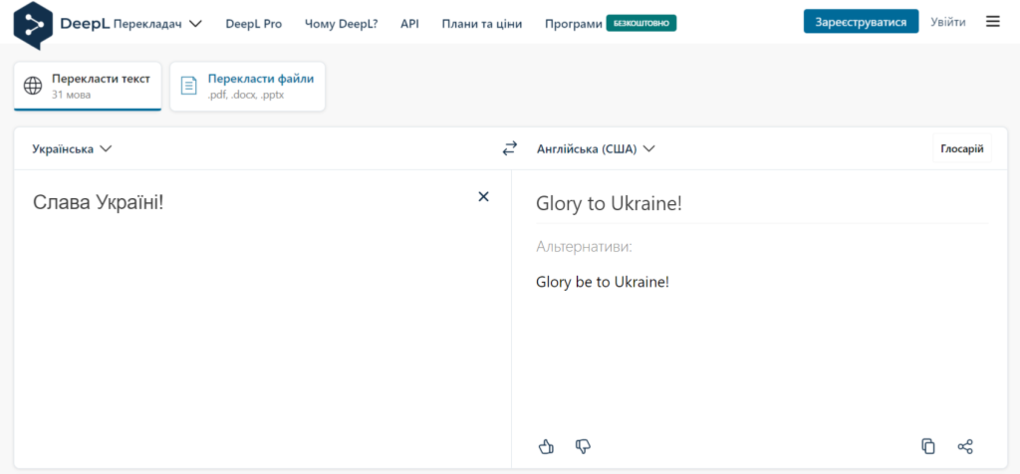Click the DeepL logo icon
Screen dimensions: 1020x474
(34, 25)
